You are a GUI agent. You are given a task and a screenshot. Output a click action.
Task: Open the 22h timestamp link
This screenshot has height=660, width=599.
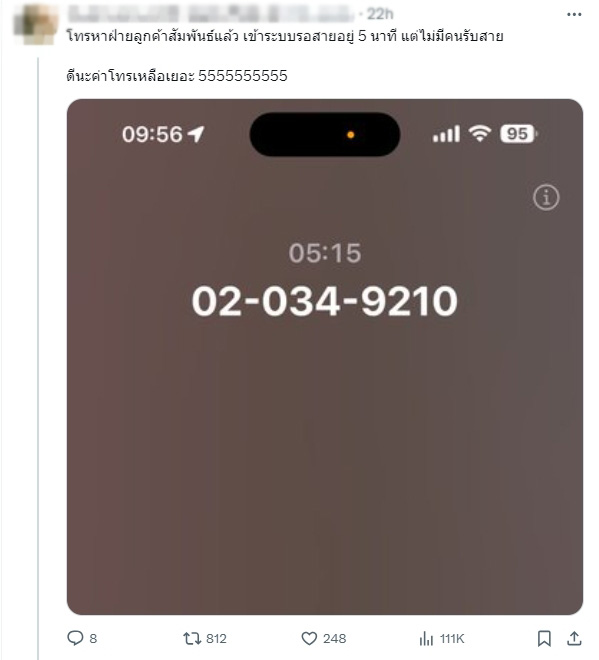click(380, 14)
